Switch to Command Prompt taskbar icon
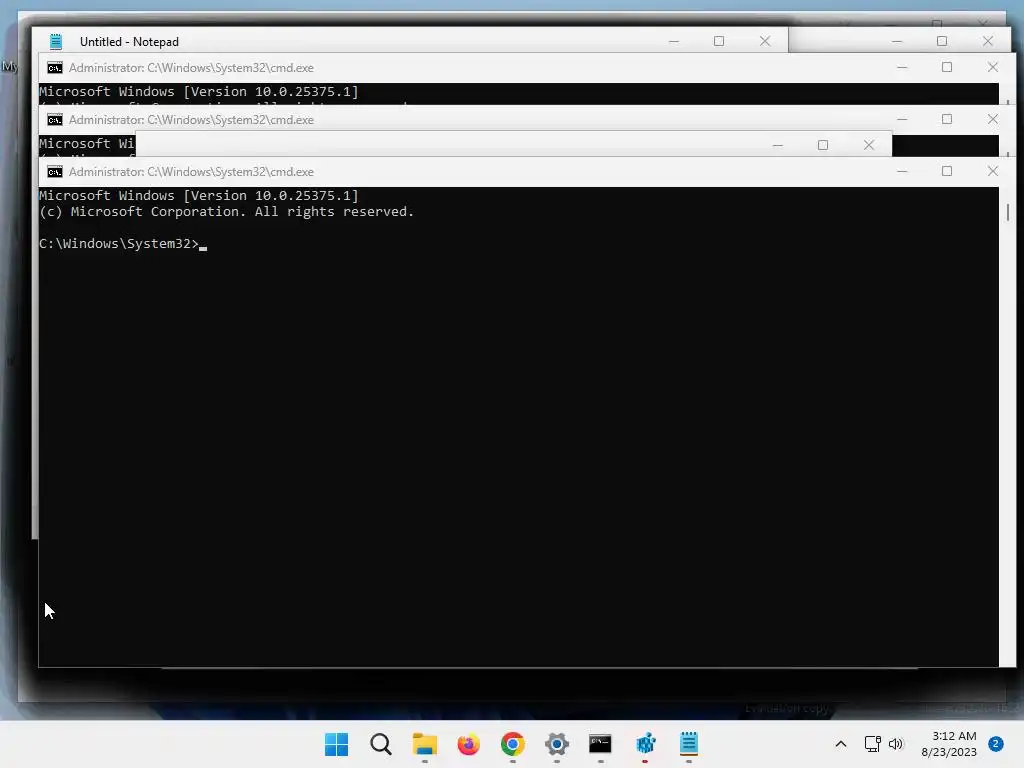The image size is (1024, 768). [600, 744]
